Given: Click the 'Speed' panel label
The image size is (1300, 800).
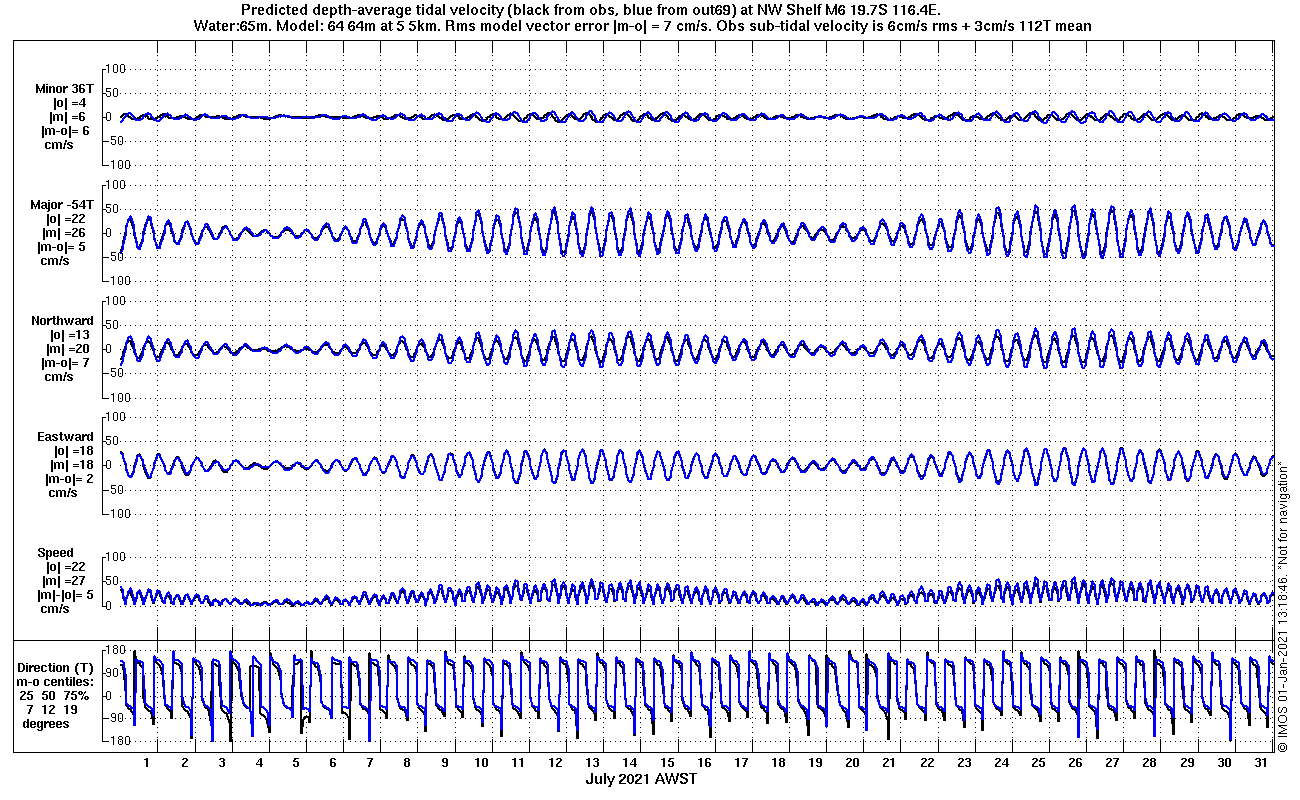Looking at the screenshot, I should pos(55,553).
